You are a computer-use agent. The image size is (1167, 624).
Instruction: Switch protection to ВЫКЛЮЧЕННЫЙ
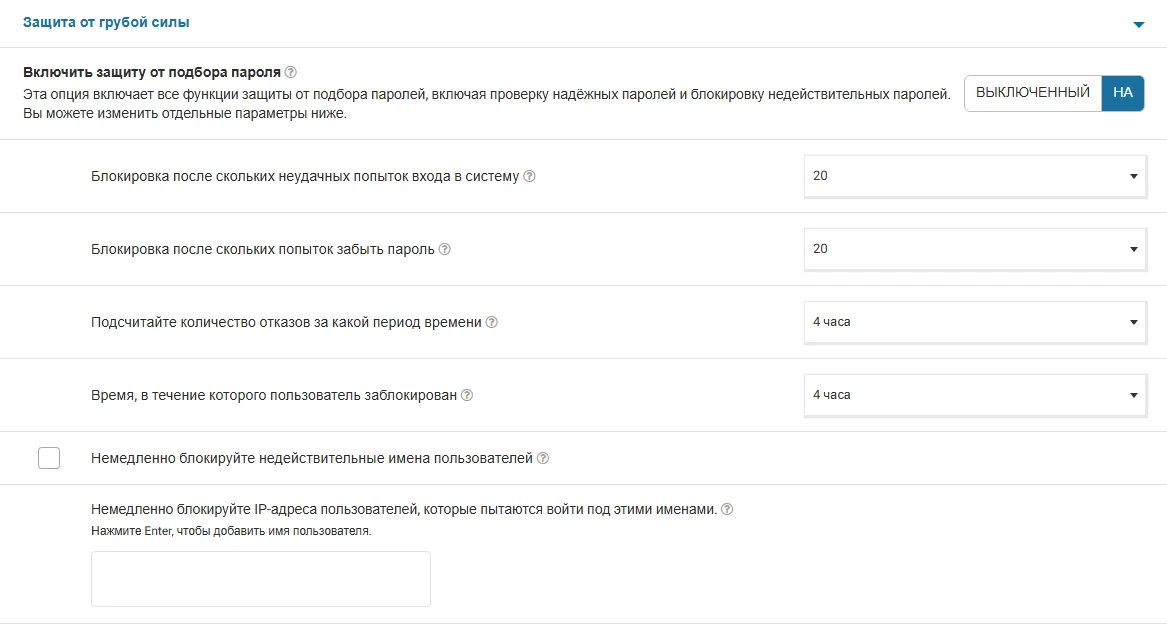[1032, 93]
